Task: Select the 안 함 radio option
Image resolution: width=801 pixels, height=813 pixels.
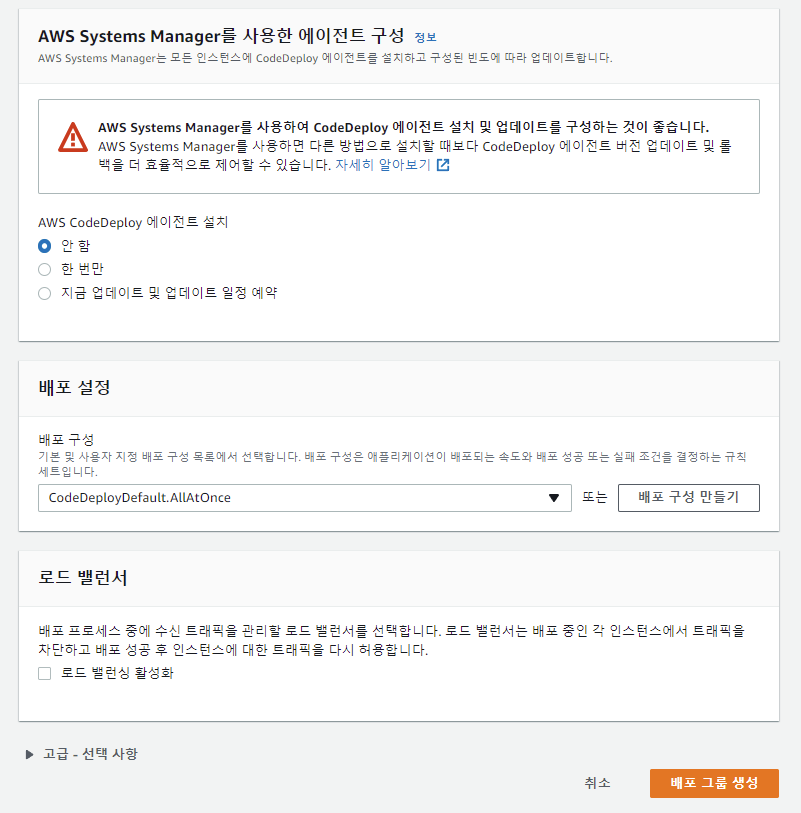Action: tap(45, 246)
